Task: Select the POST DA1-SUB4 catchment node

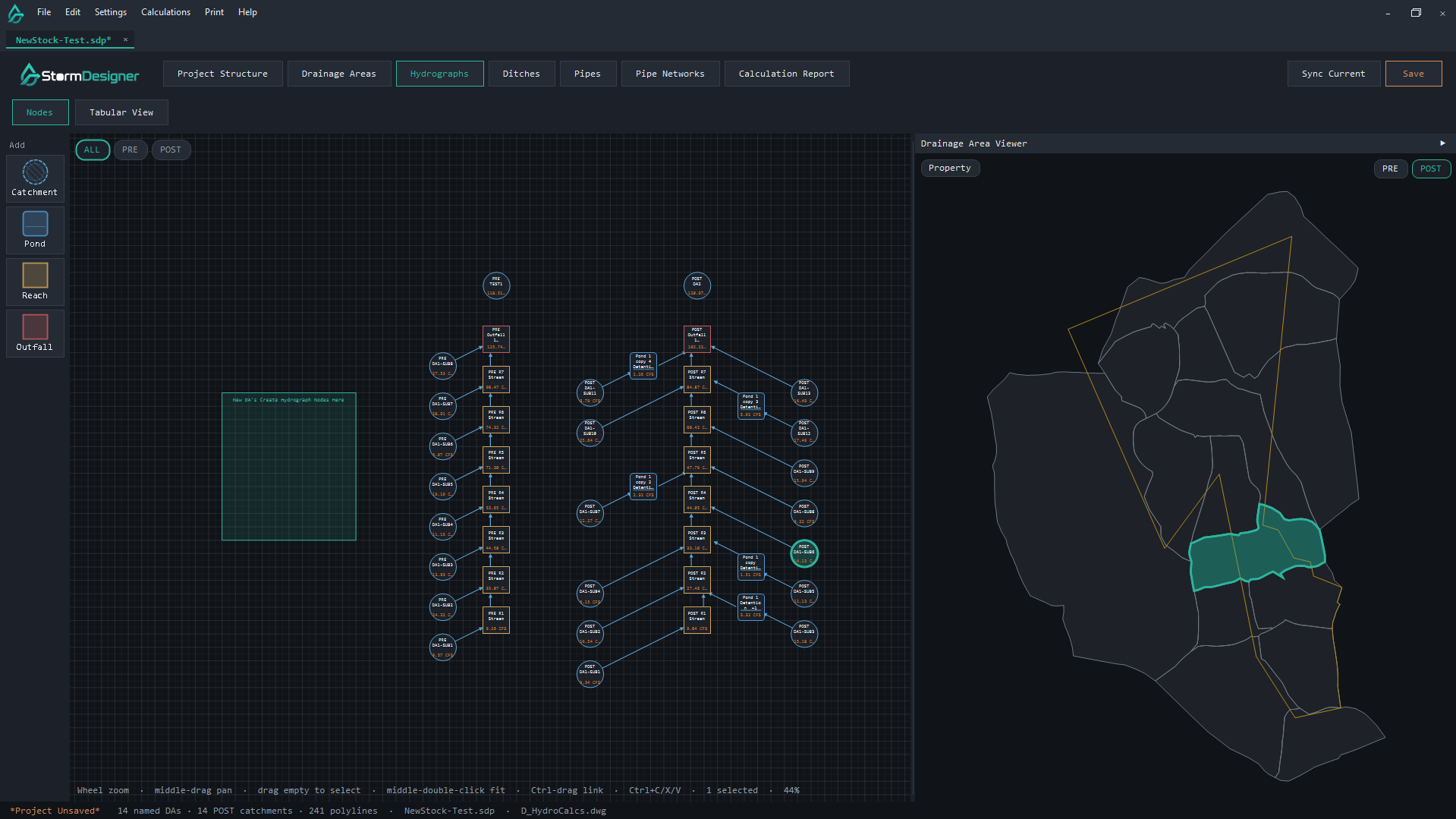Action: (590, 594)
